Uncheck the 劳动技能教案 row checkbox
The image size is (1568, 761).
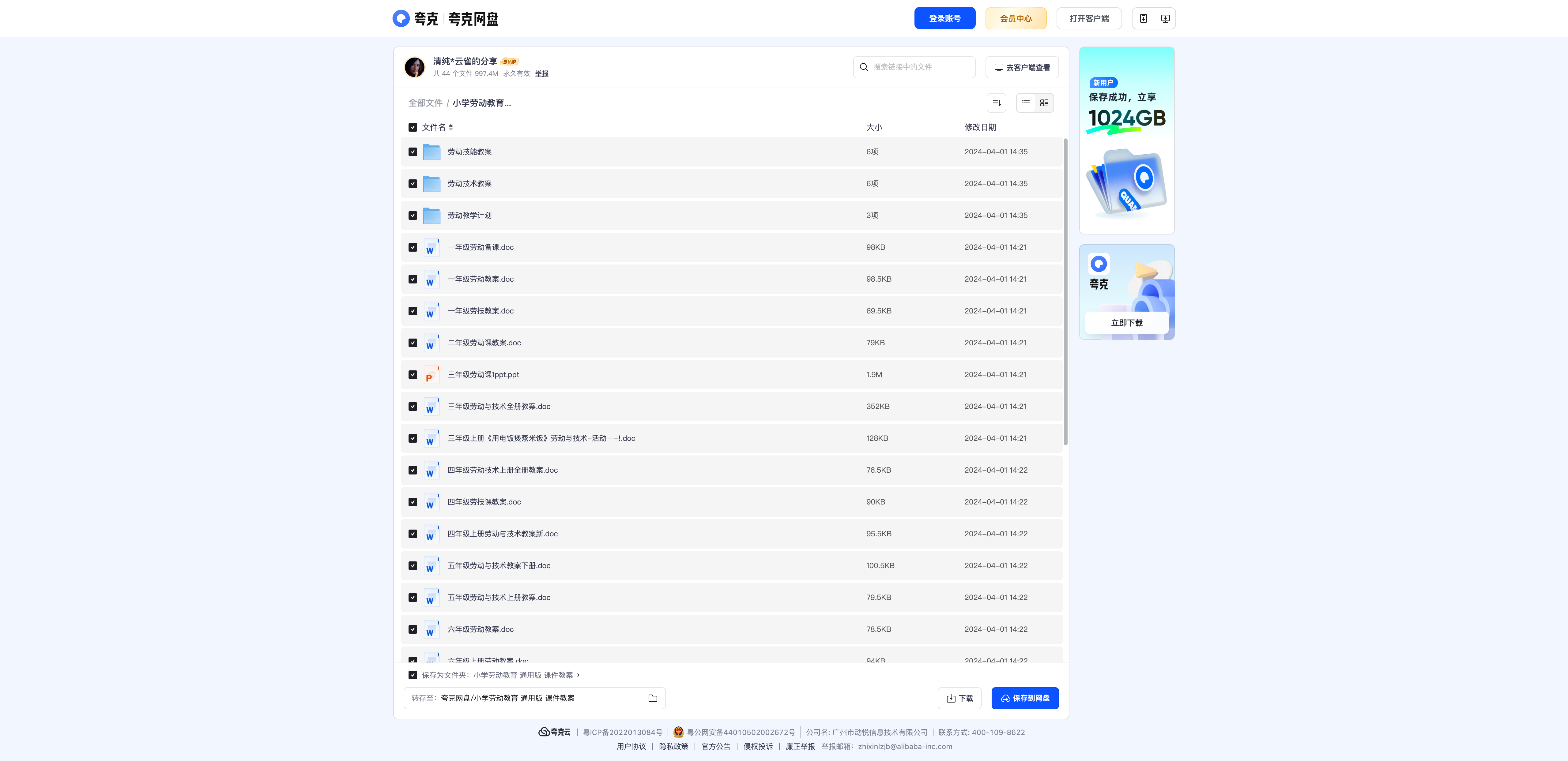pos(413,152)
